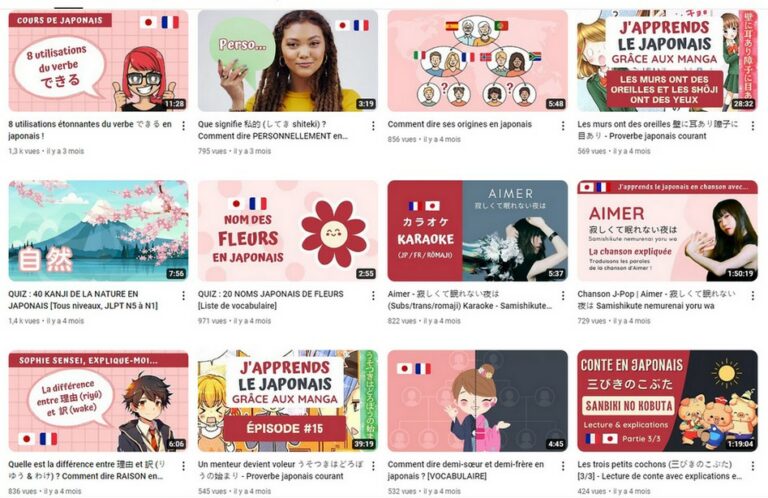This screenshot has height=498, width=768.
Task: Open options menu for 理由 et 訳 video
Action: [x=183, y=466]
